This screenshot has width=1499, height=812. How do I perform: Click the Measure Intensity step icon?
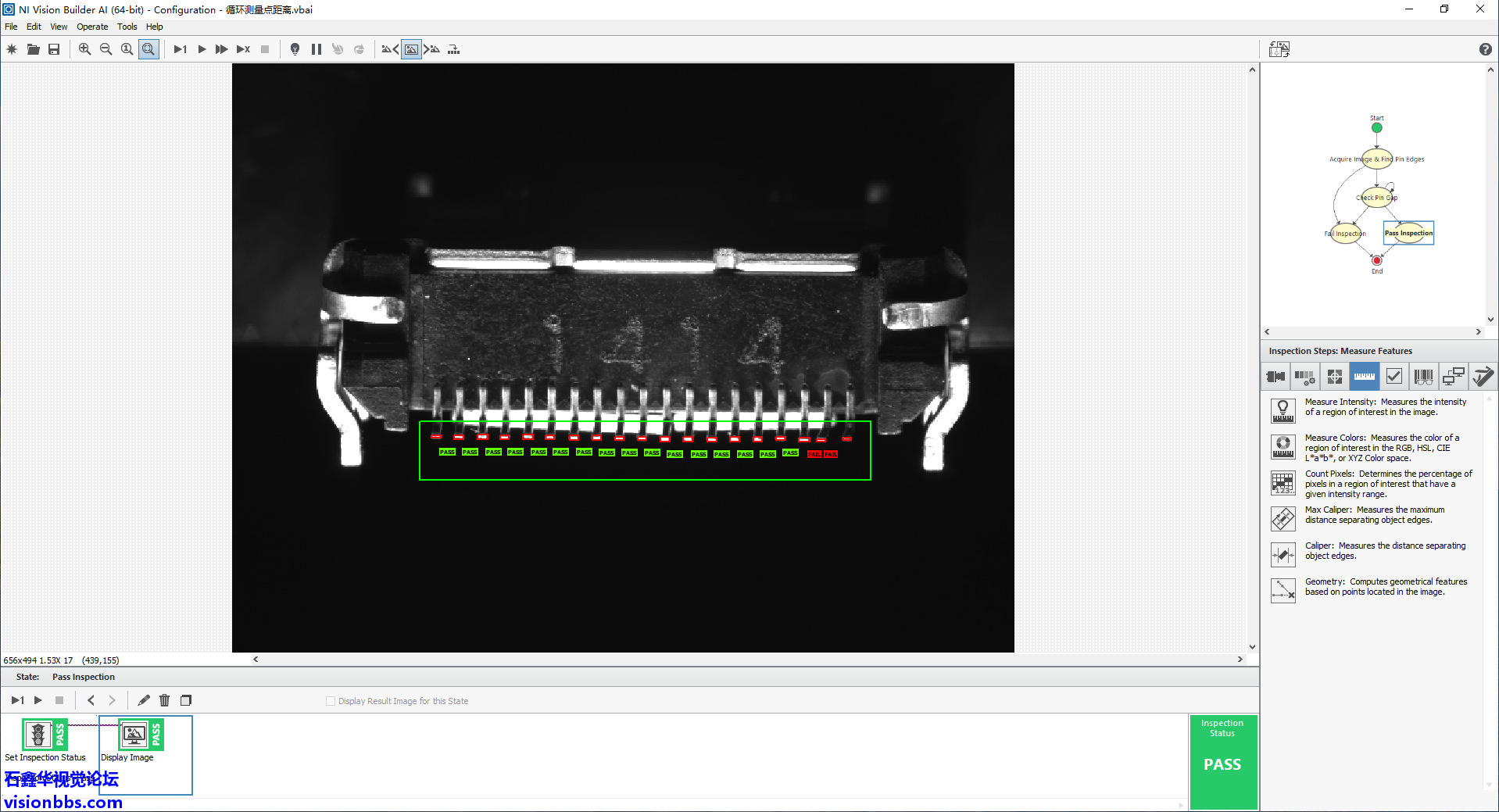tap(1283, 410)
